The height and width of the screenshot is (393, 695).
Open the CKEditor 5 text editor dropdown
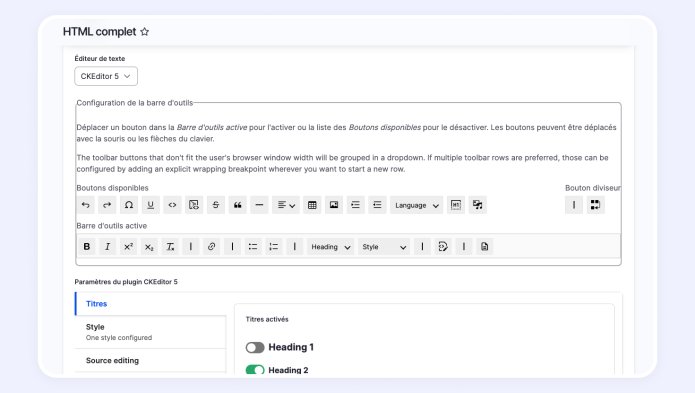106,76
